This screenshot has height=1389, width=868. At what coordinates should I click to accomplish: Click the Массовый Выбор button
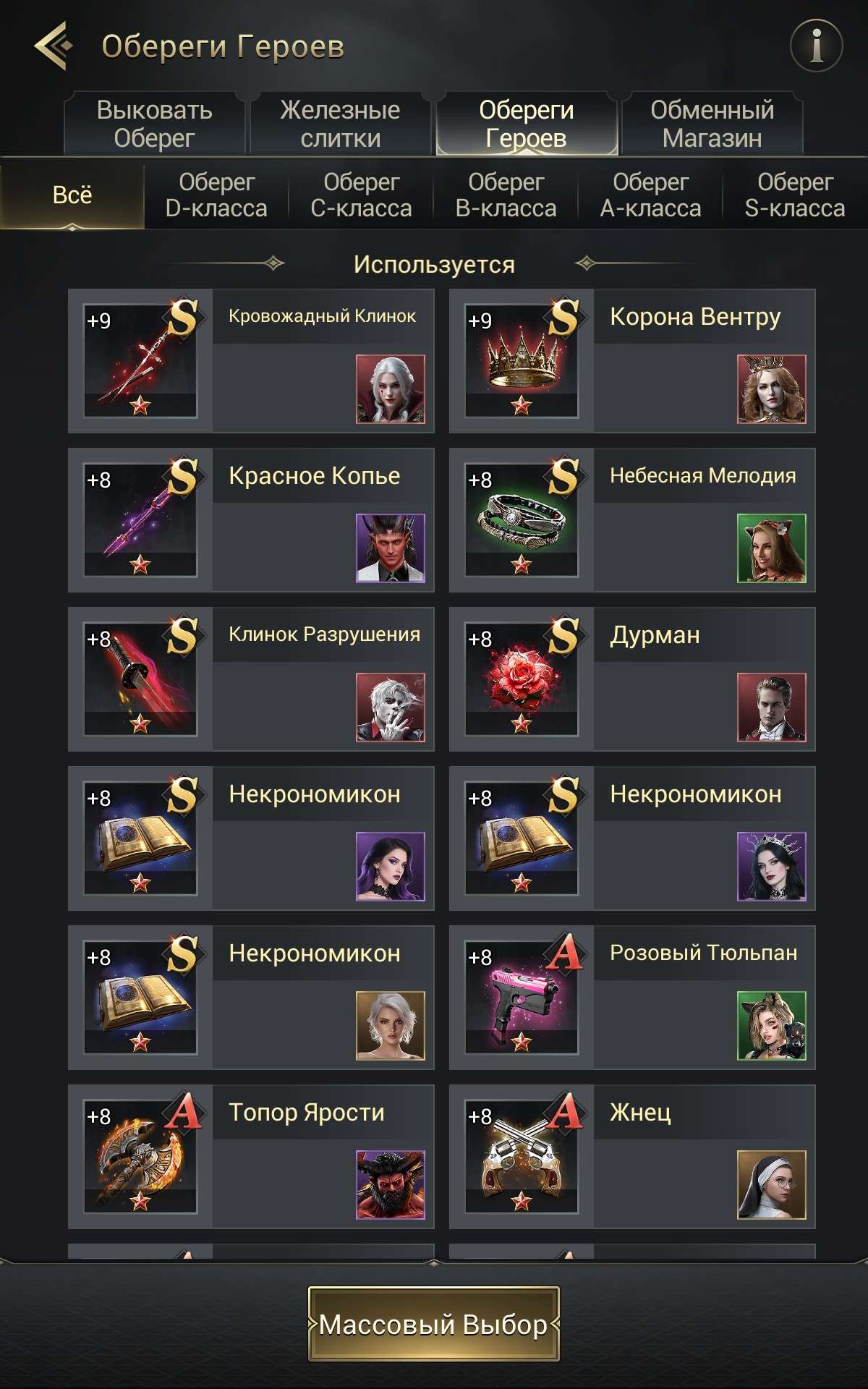coord(434,1324)
